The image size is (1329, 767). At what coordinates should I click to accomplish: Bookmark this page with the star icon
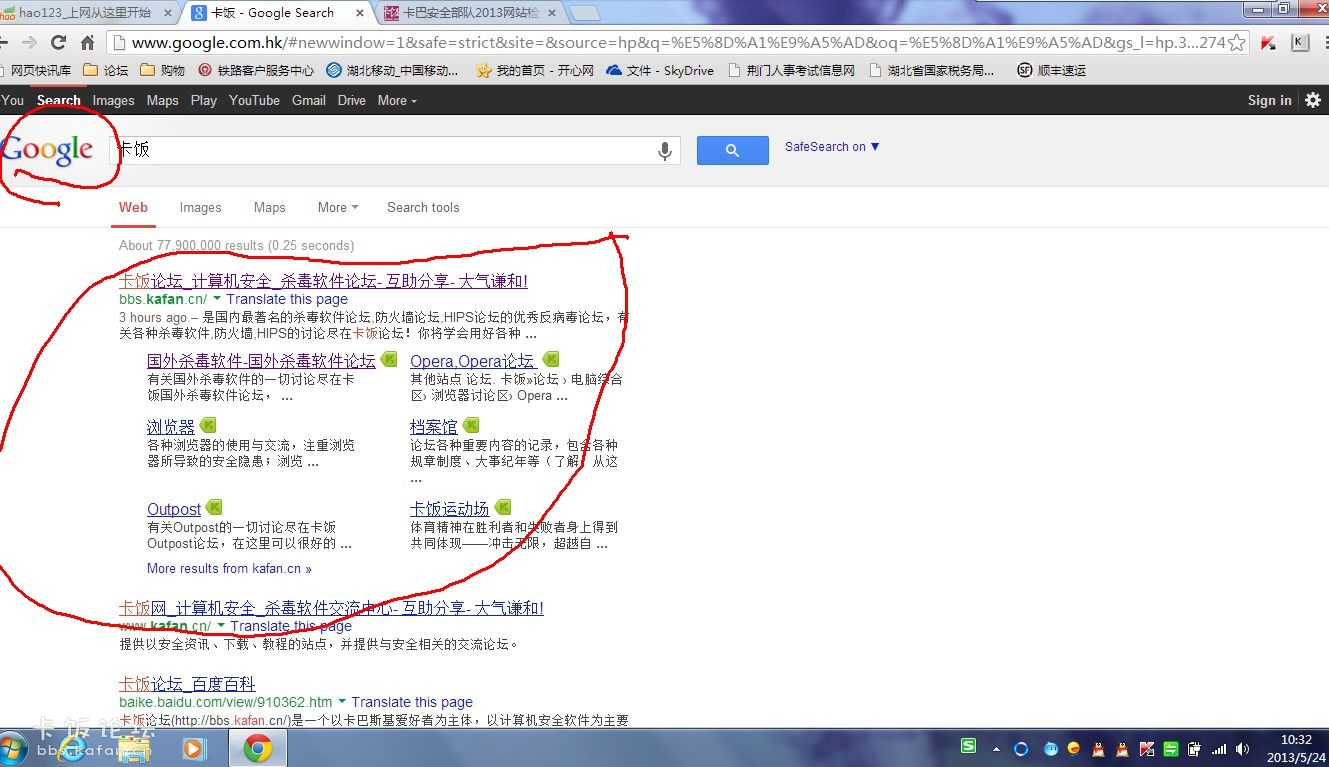coord(1237,43)
